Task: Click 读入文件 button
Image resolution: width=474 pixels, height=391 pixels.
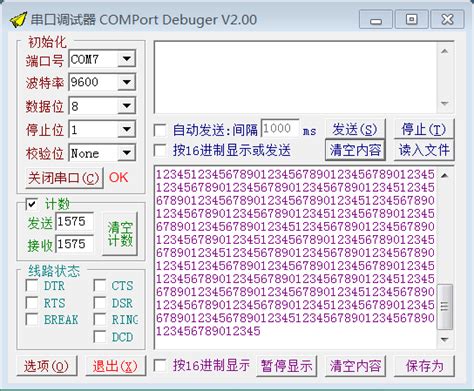Action: 424,150
